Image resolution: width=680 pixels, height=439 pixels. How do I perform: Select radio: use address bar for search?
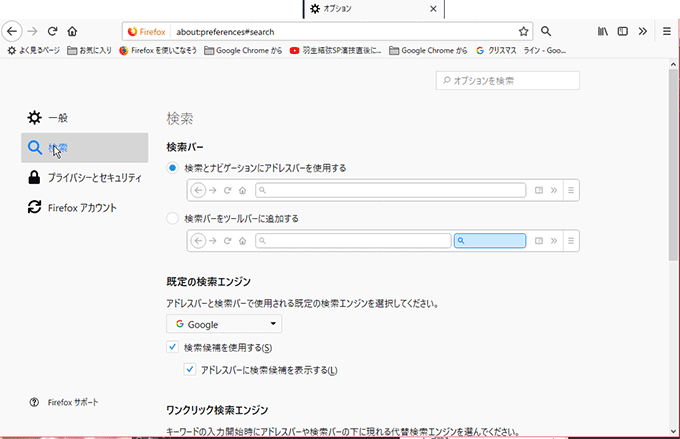click(x=173, y=168)
